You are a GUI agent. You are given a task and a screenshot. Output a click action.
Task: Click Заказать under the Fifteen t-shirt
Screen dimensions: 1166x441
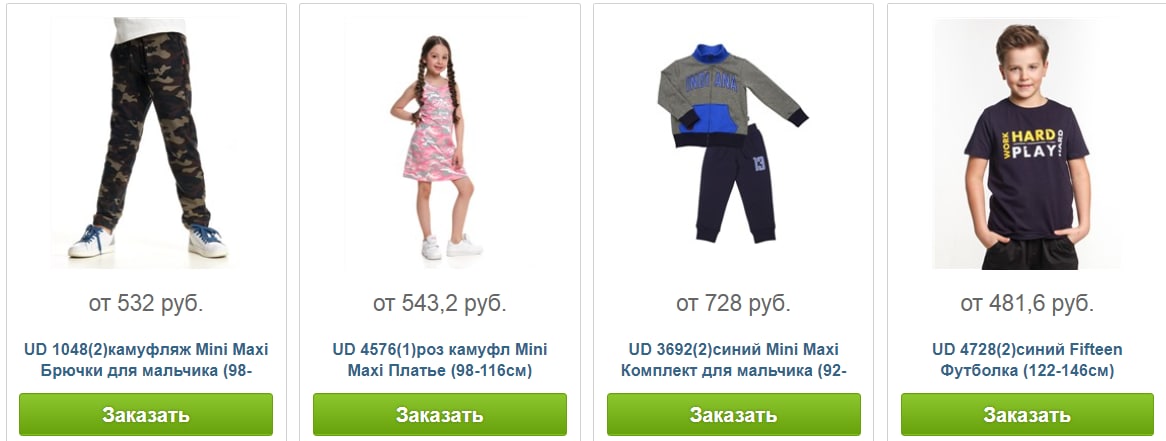[x=1027, y=414]
